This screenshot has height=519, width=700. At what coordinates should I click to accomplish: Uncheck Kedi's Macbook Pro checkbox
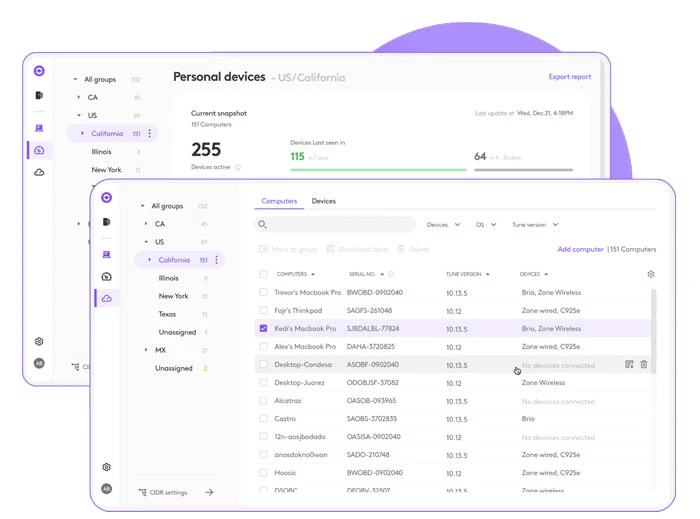pos(264,328)
